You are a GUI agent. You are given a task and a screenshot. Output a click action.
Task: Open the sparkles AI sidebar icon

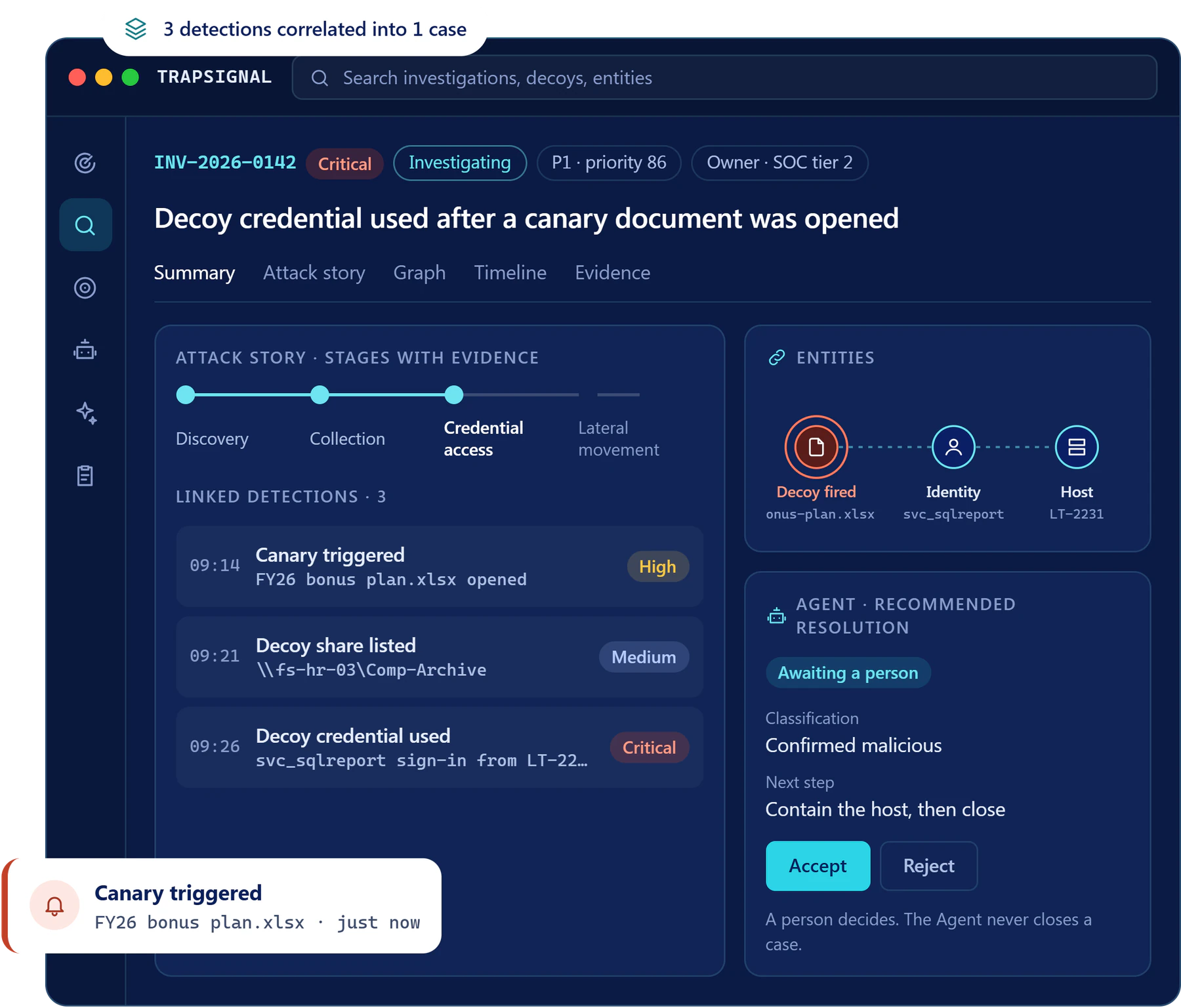(x=86, y=413)
